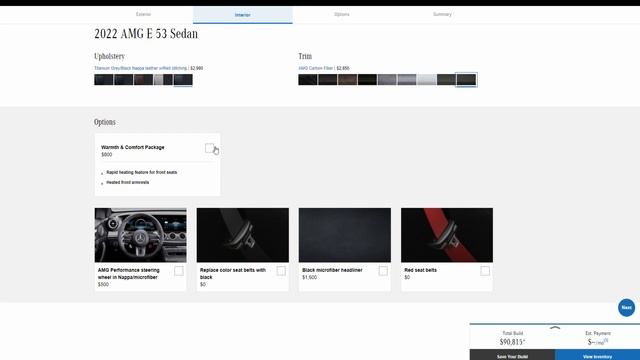
Task: Choose the first upholstery swatch
Action: coord(104,80)
